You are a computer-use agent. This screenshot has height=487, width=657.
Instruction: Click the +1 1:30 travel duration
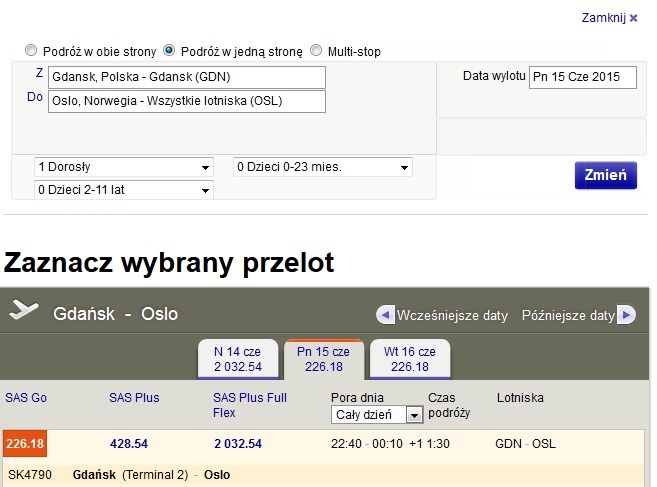point(429,444)
